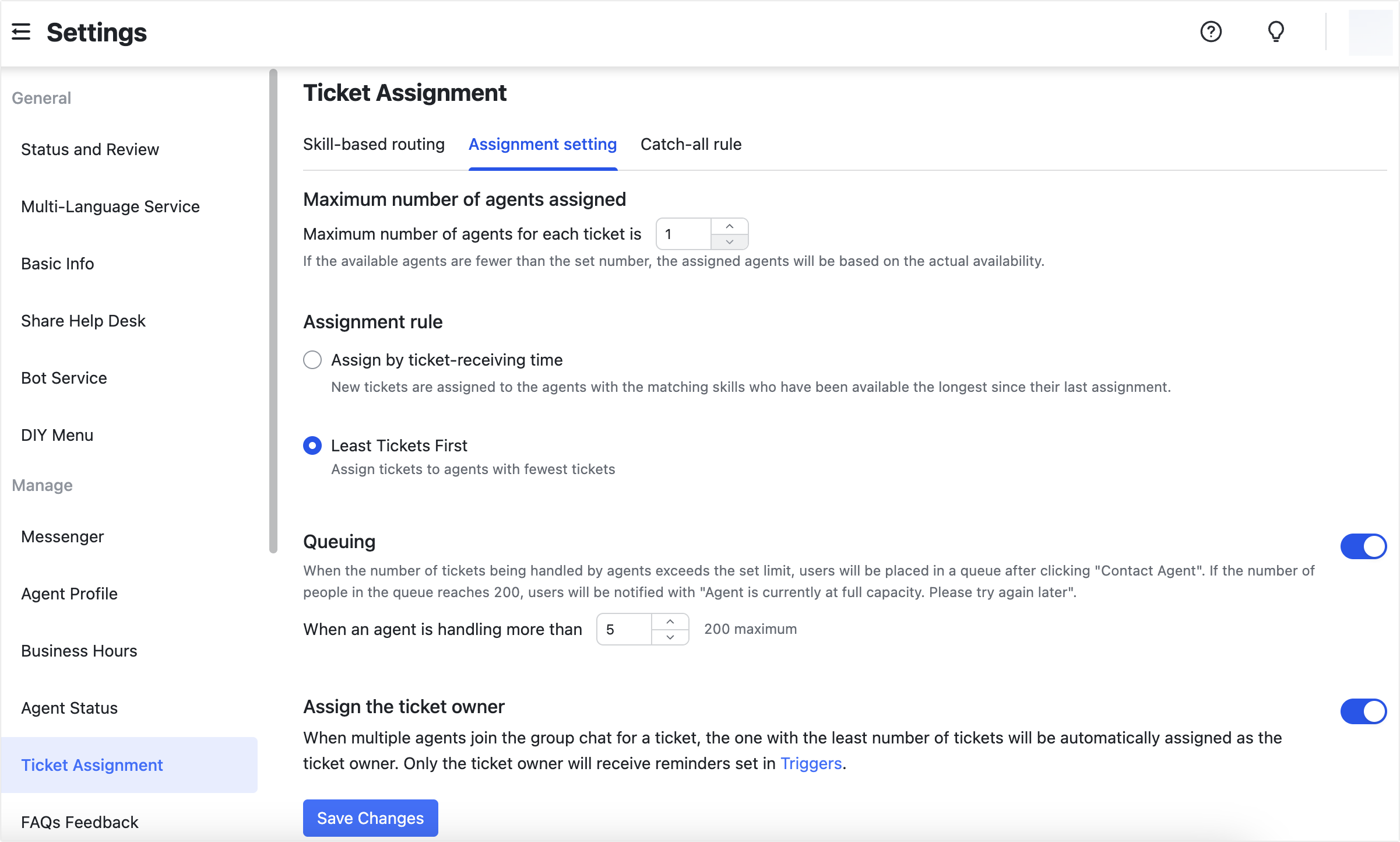
Task: Click the '200 maximum' hint text
Action: (750, 629)
